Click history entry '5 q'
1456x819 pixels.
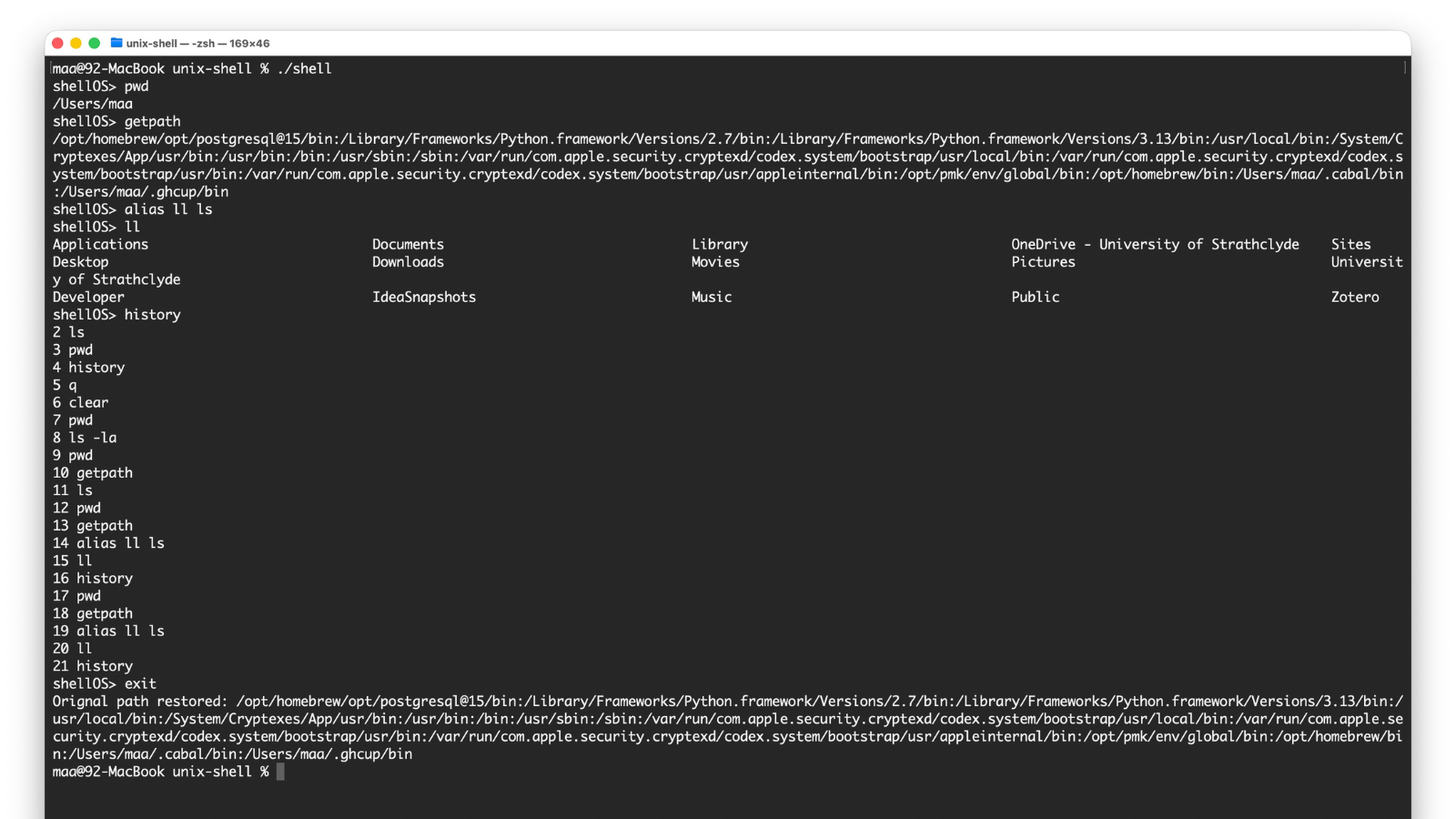click(65, 385)
